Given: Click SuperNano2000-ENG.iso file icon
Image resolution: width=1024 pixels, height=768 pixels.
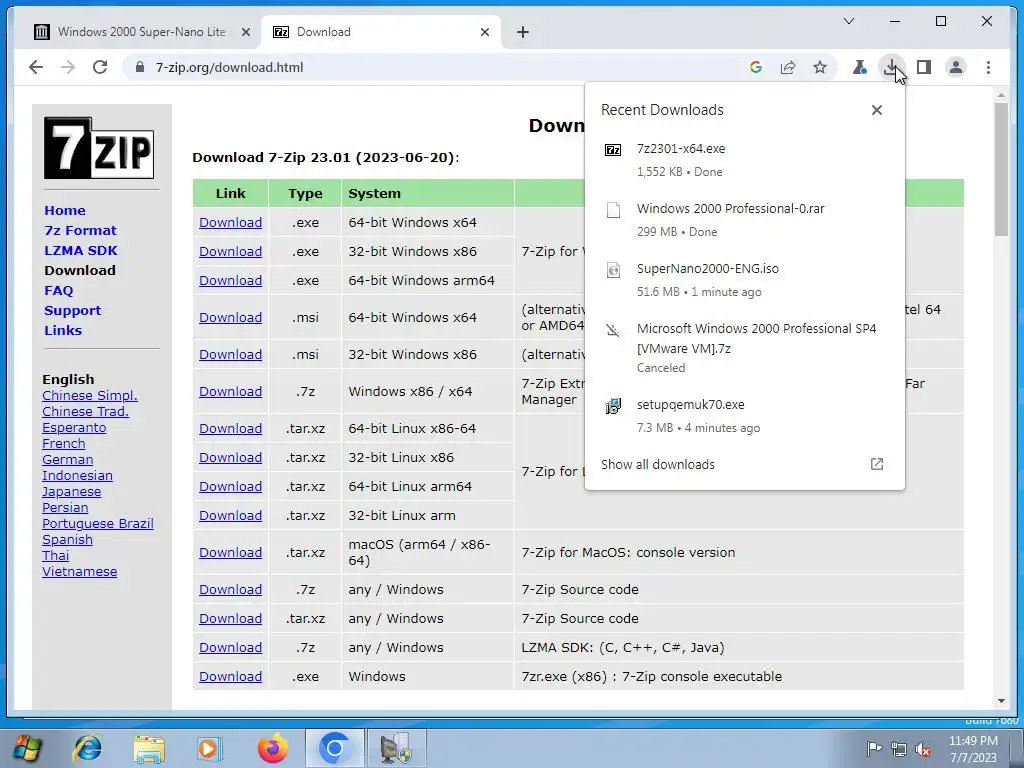Looking at the screenshot, I should tap(613, 270).
